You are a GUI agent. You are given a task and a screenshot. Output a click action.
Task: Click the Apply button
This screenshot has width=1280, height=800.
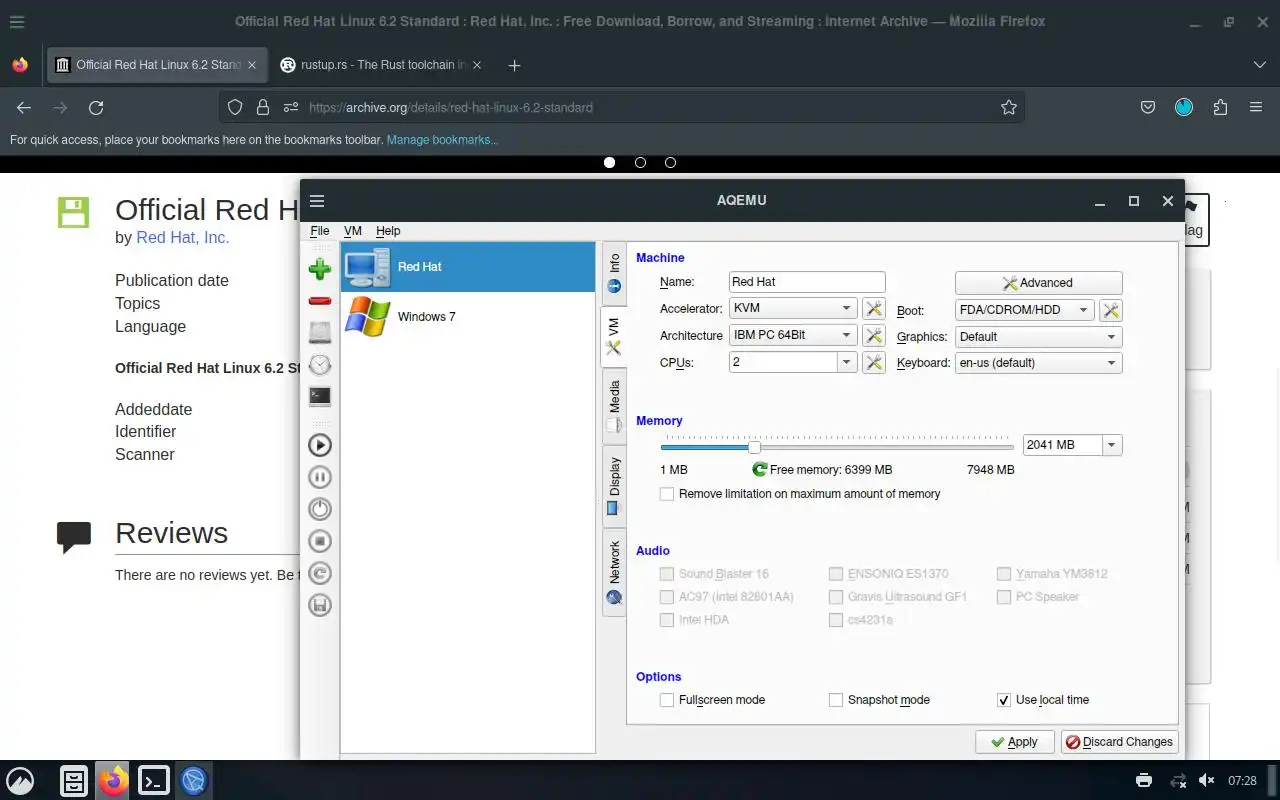[x=1014, y=742]
